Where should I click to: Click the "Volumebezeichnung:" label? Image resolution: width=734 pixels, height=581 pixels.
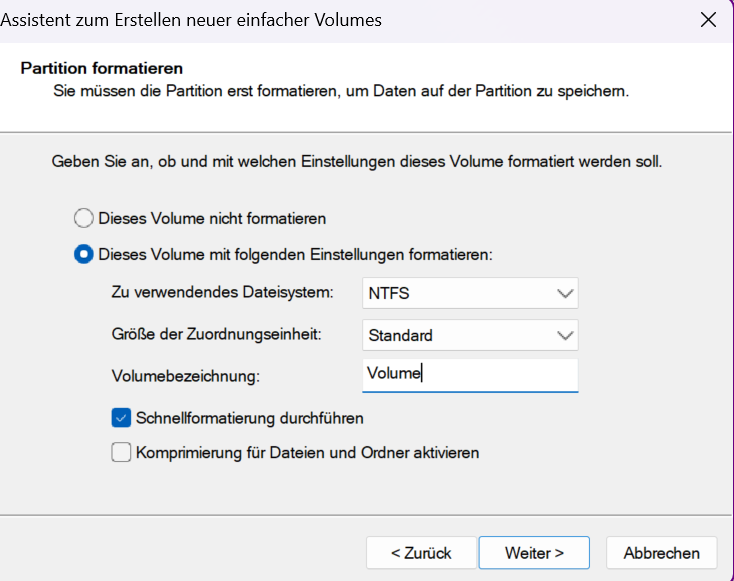tap(185, 376)
